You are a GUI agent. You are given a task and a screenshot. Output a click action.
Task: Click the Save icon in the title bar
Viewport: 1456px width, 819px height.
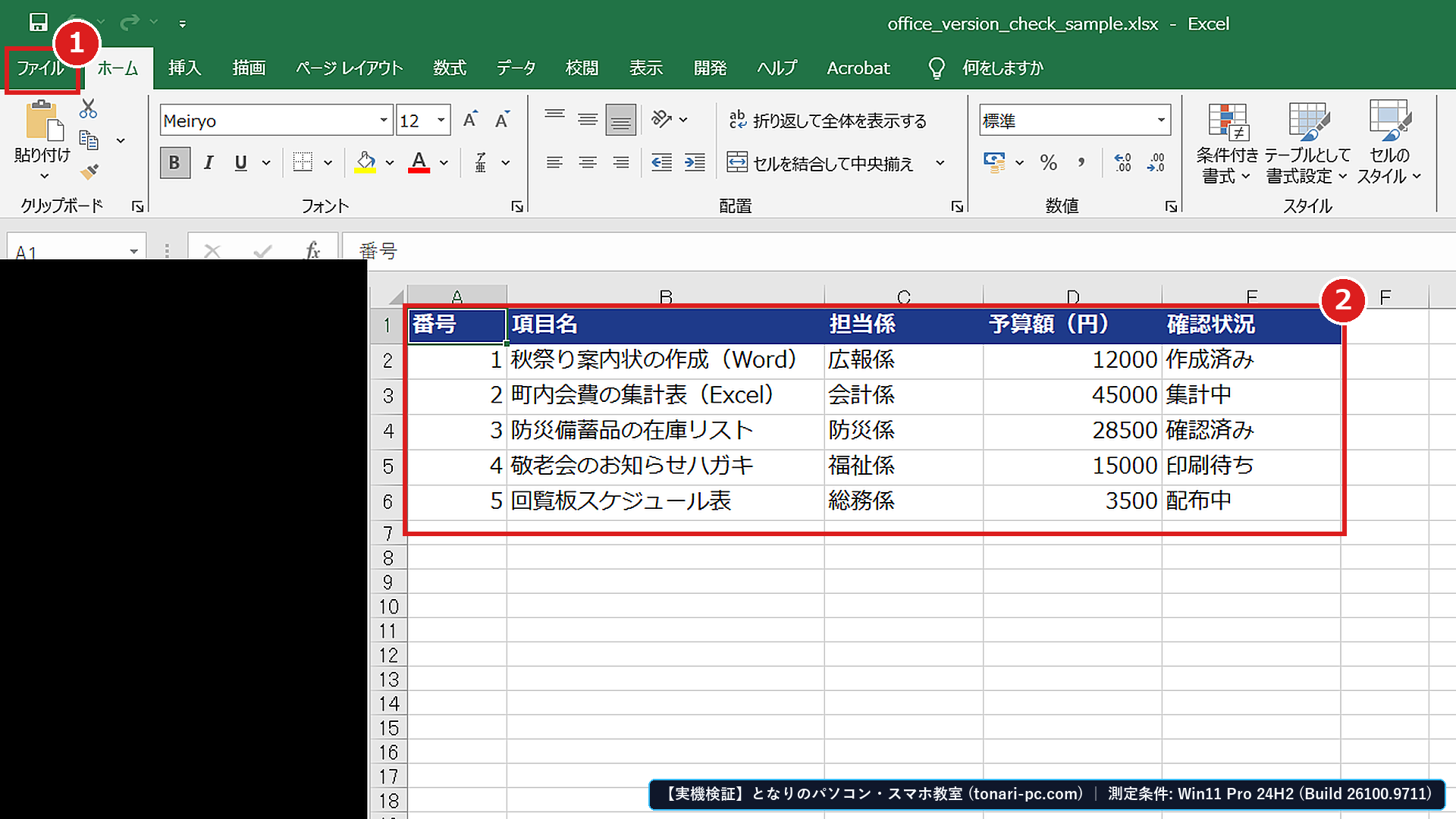(x=38, y=23)
